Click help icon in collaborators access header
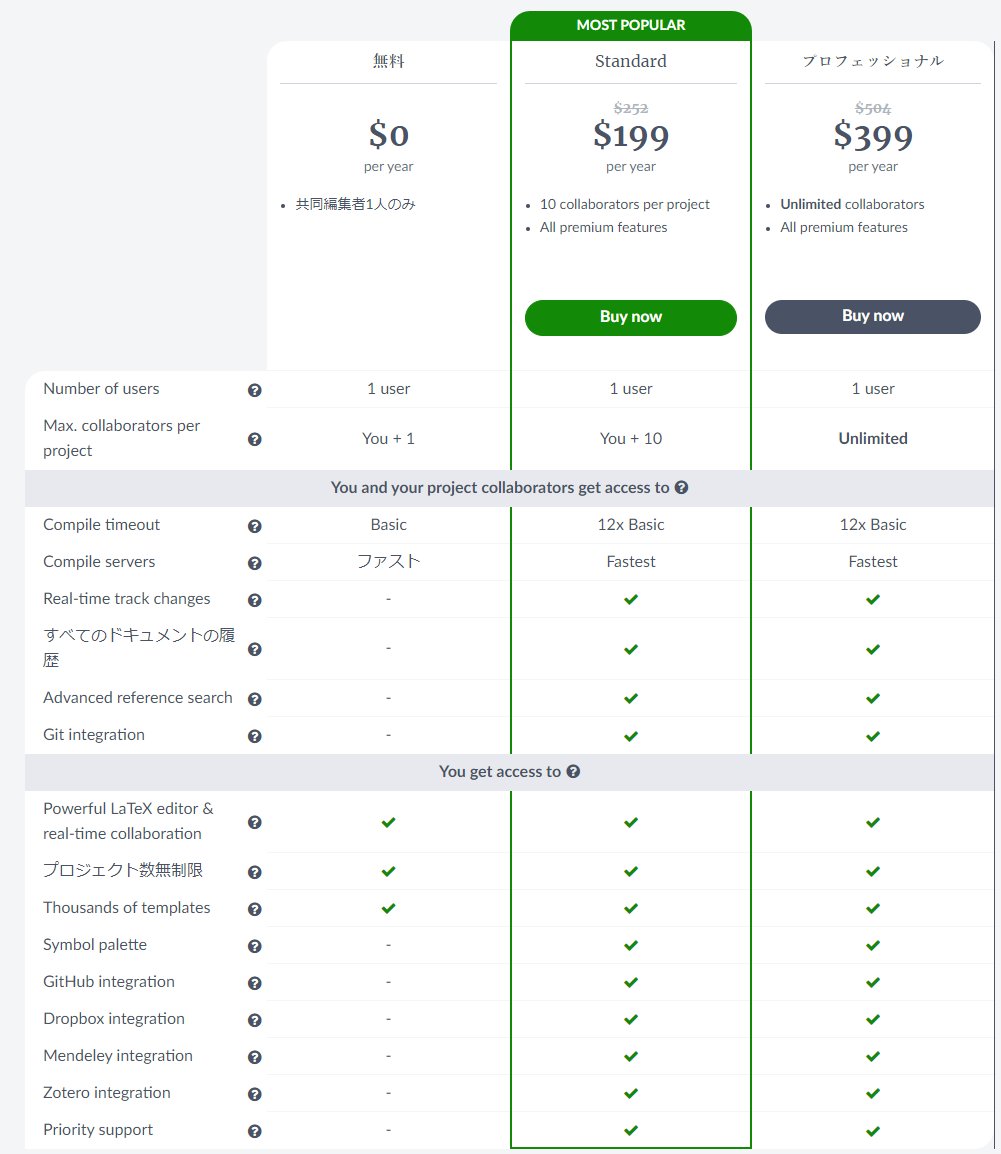This screenshot has height=1154, width=1001. [682, 487]
